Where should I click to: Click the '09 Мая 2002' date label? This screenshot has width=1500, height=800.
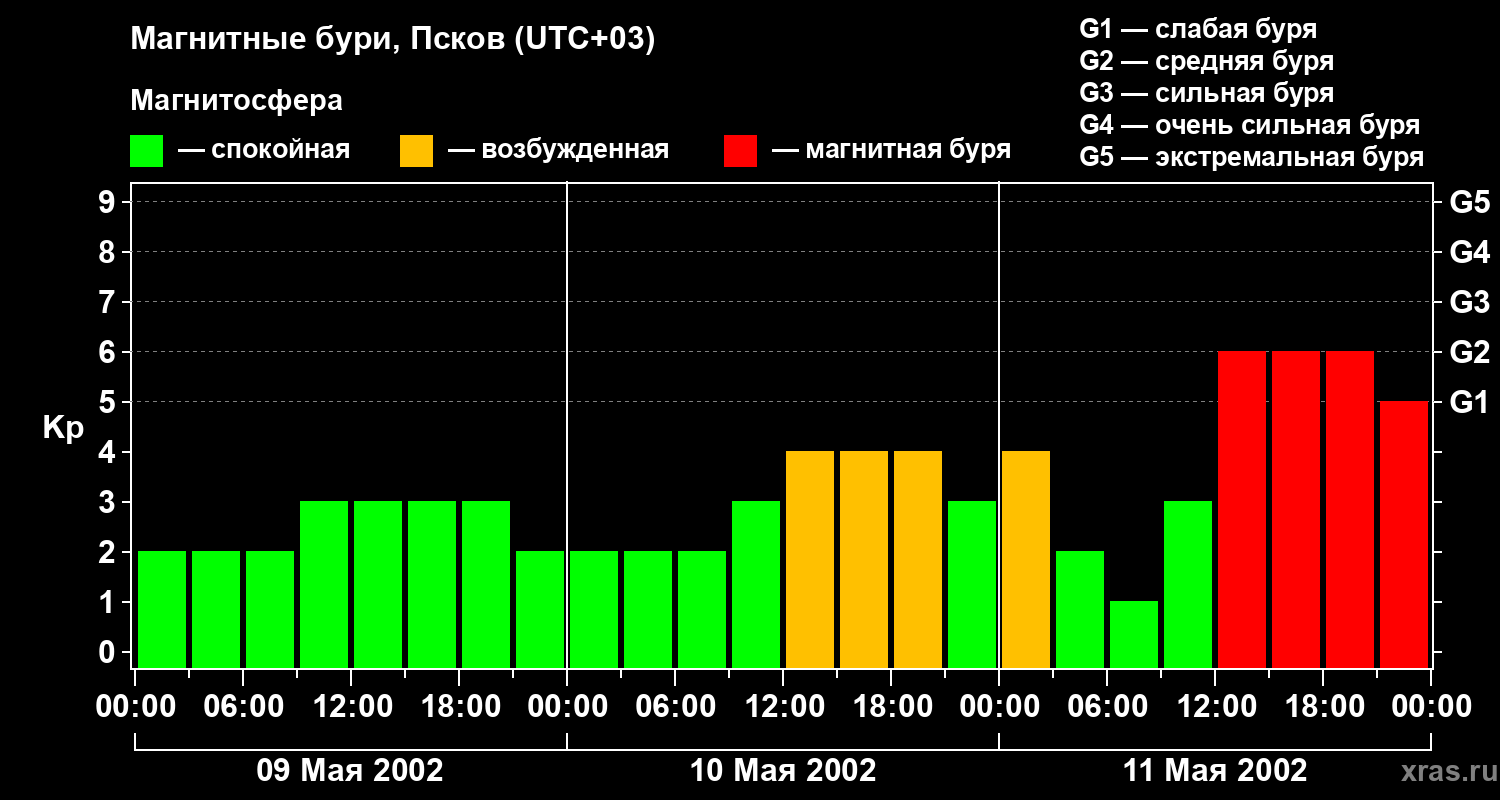pos(350,771)
